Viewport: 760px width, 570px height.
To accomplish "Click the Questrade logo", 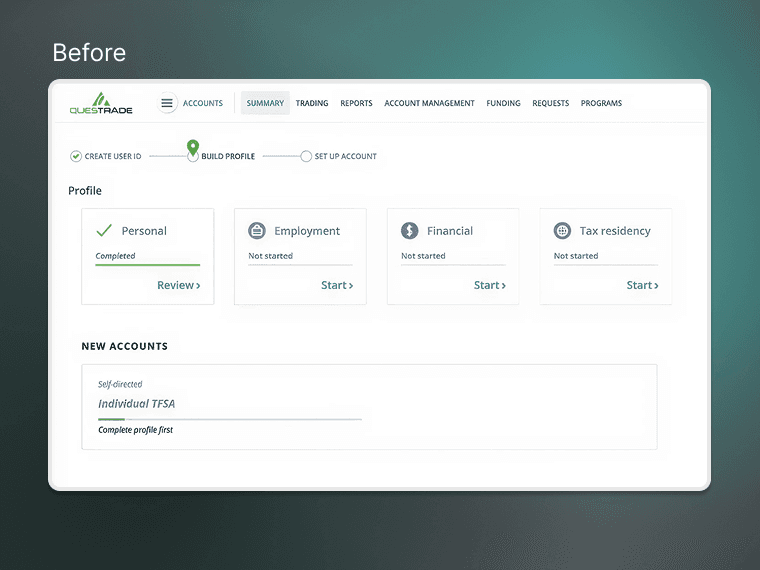I will click(101, 103).
